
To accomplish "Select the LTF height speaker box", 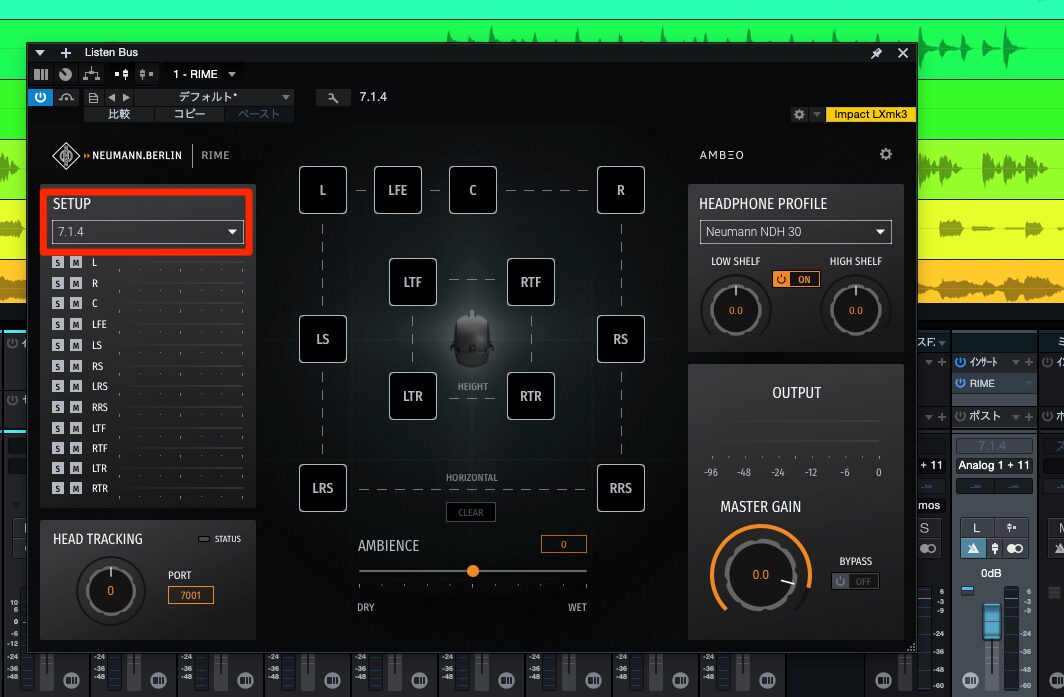I will coord(413,282).
